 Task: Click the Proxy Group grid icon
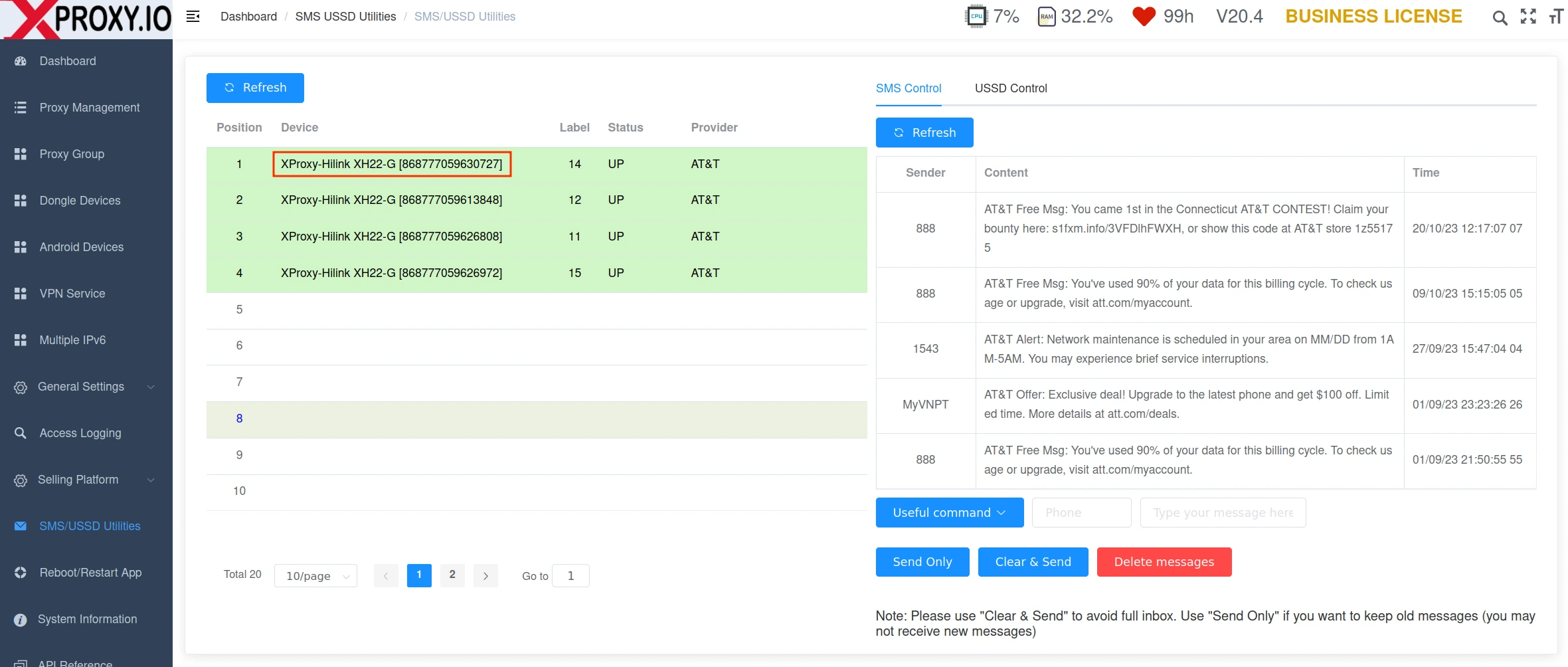[x=21, y=154]
